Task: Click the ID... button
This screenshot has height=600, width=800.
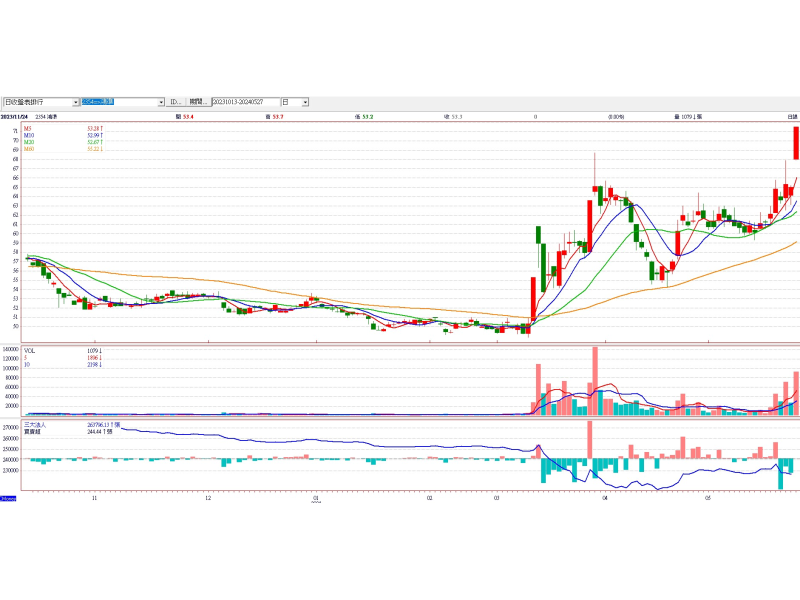Action: coord(175,102)
